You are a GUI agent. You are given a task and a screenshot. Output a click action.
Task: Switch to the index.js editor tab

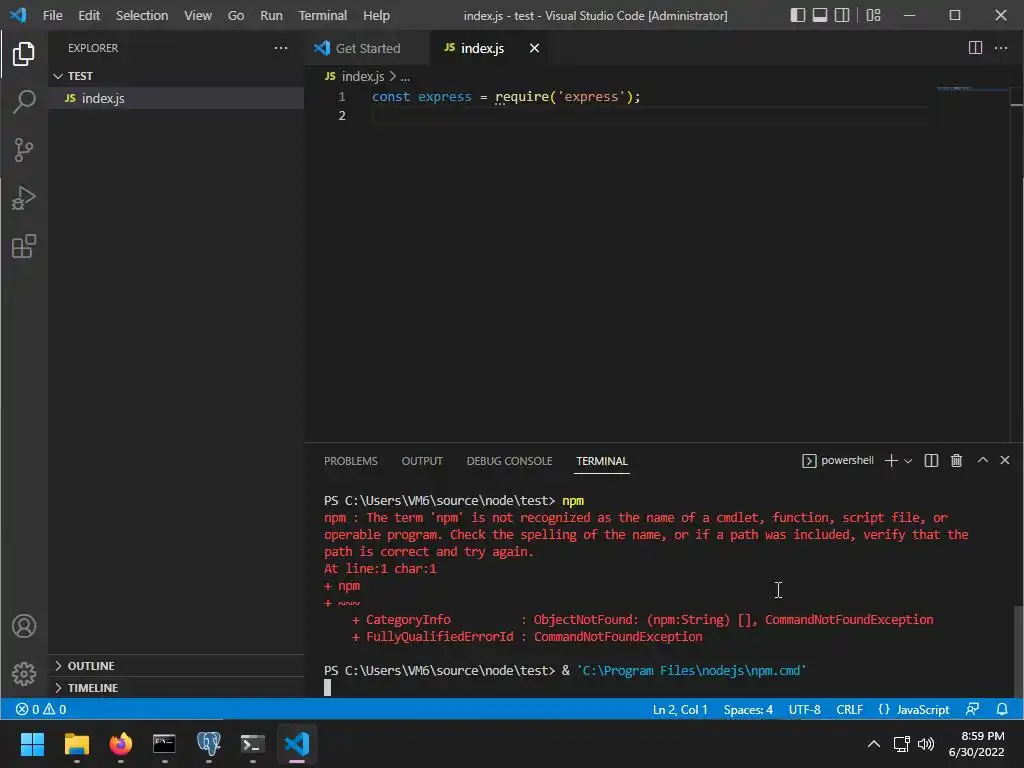(483, 48)
